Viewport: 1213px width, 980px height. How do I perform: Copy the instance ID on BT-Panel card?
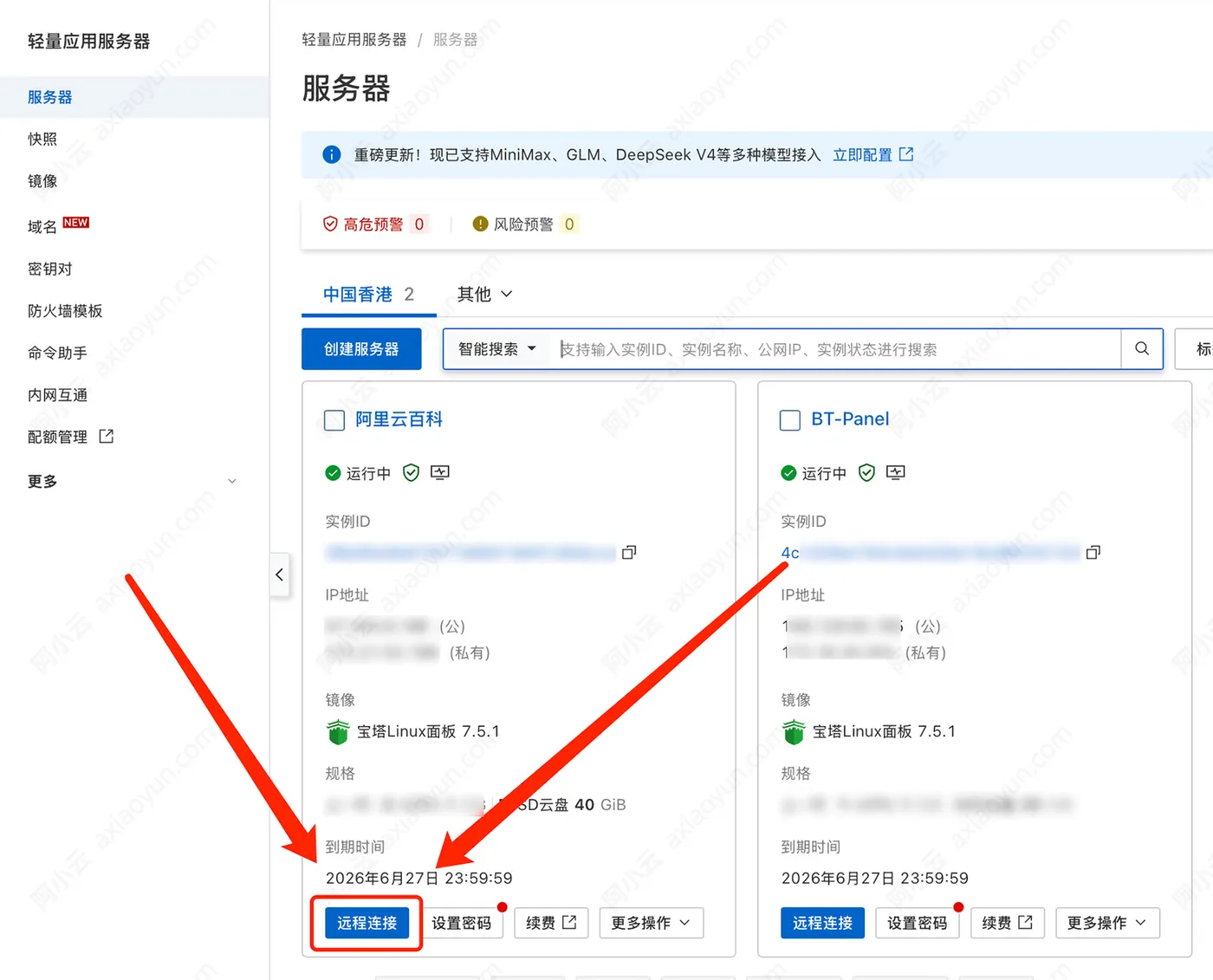tap(1093, 552)
